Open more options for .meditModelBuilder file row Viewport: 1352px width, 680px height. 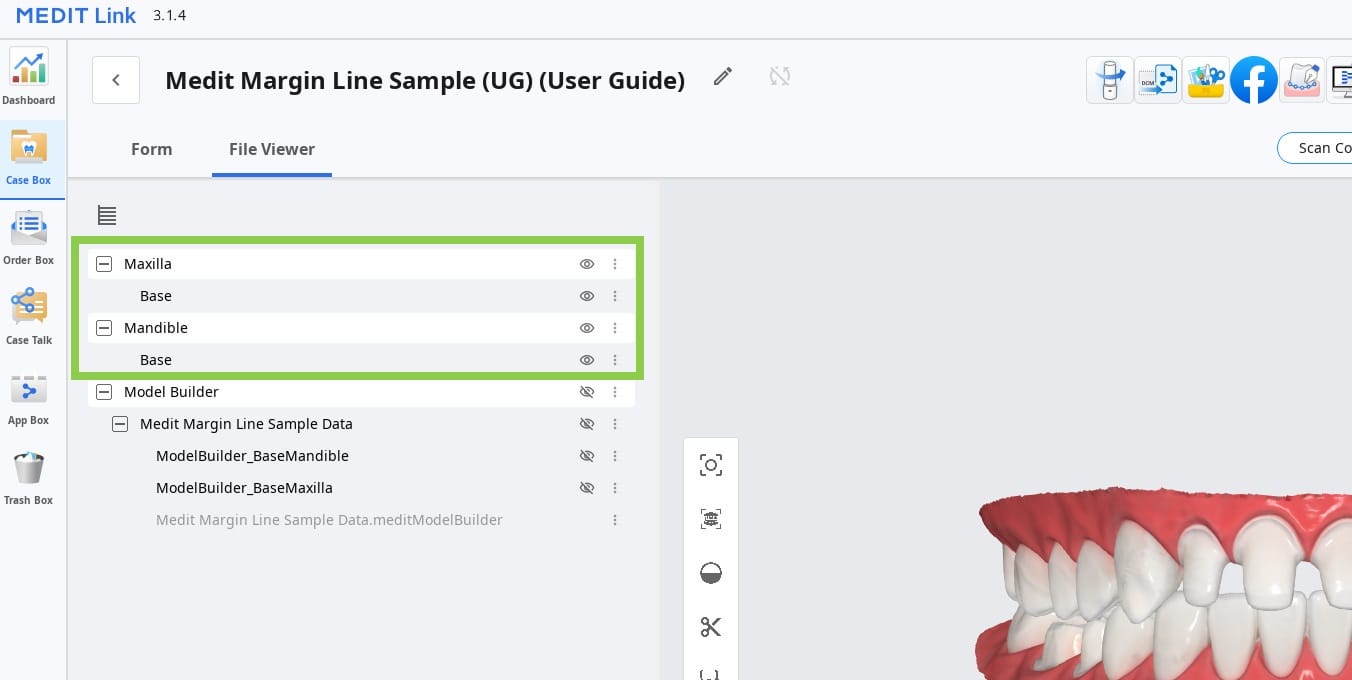615,520
